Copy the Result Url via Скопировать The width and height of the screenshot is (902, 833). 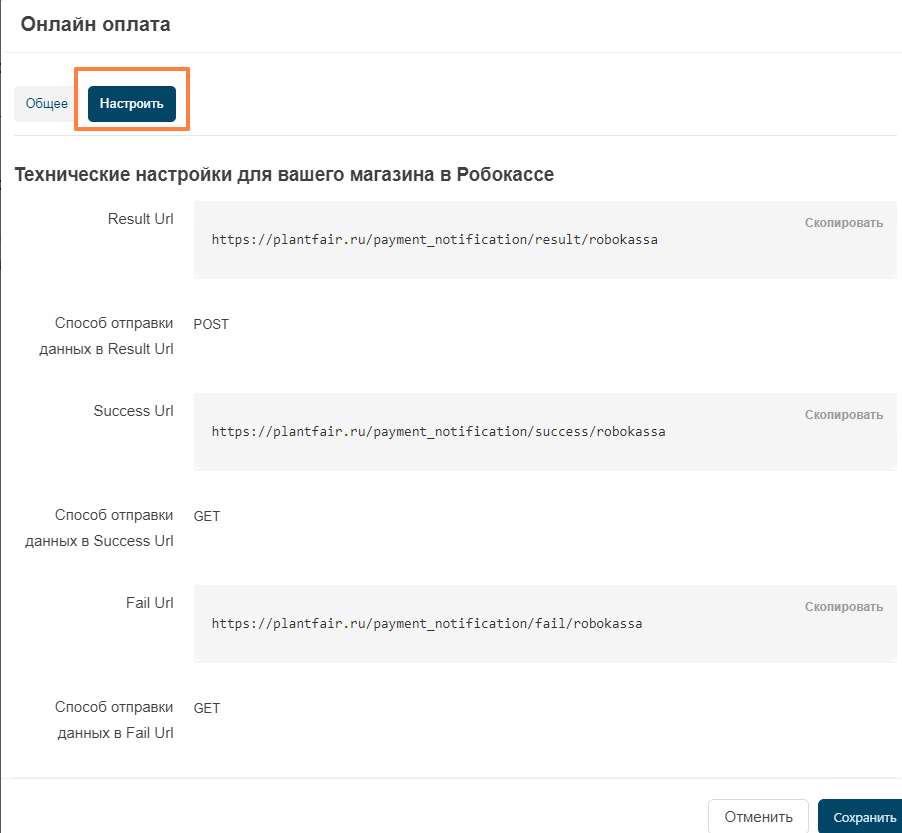843,223
